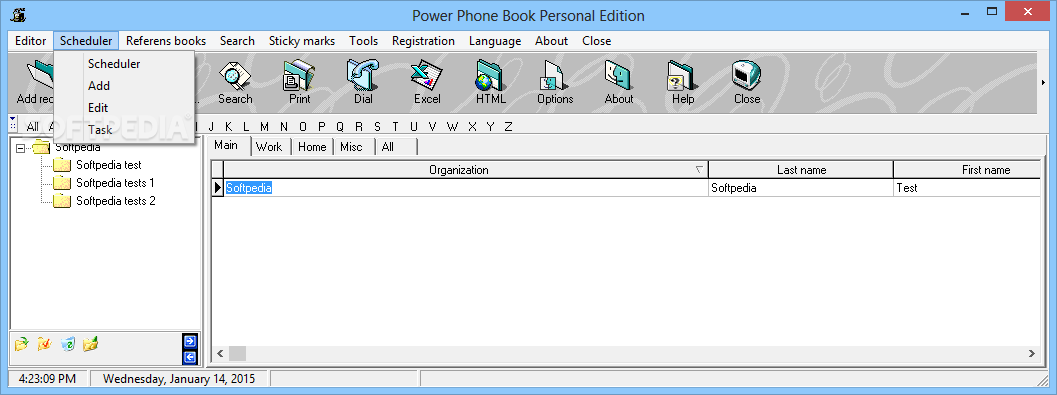Image resolution: width=1057 pixels, height=395 pixels.
Task: Click the date in status bar
Action: click(x=179, y=379)
